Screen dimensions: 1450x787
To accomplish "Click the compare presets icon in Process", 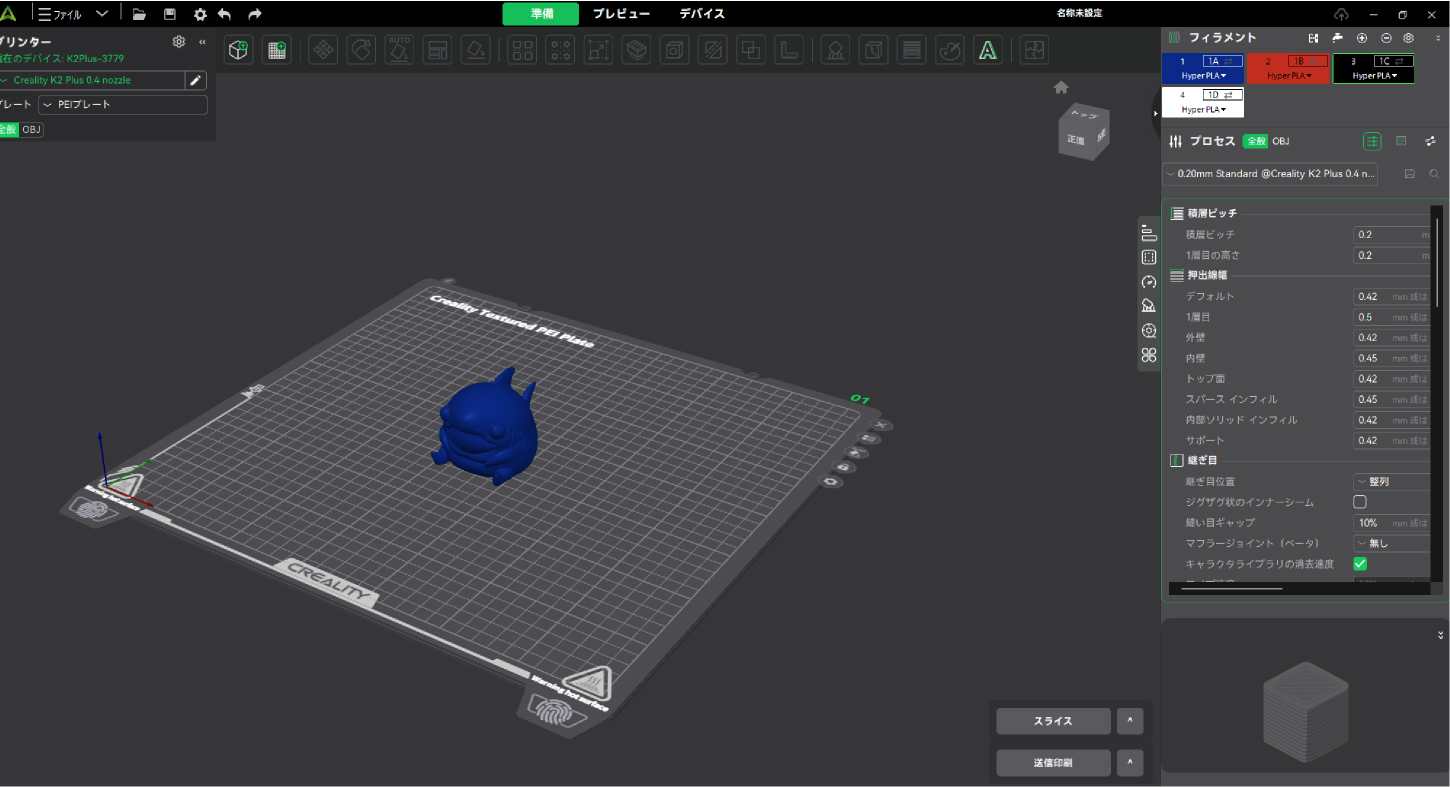I will click(1431, 142).
